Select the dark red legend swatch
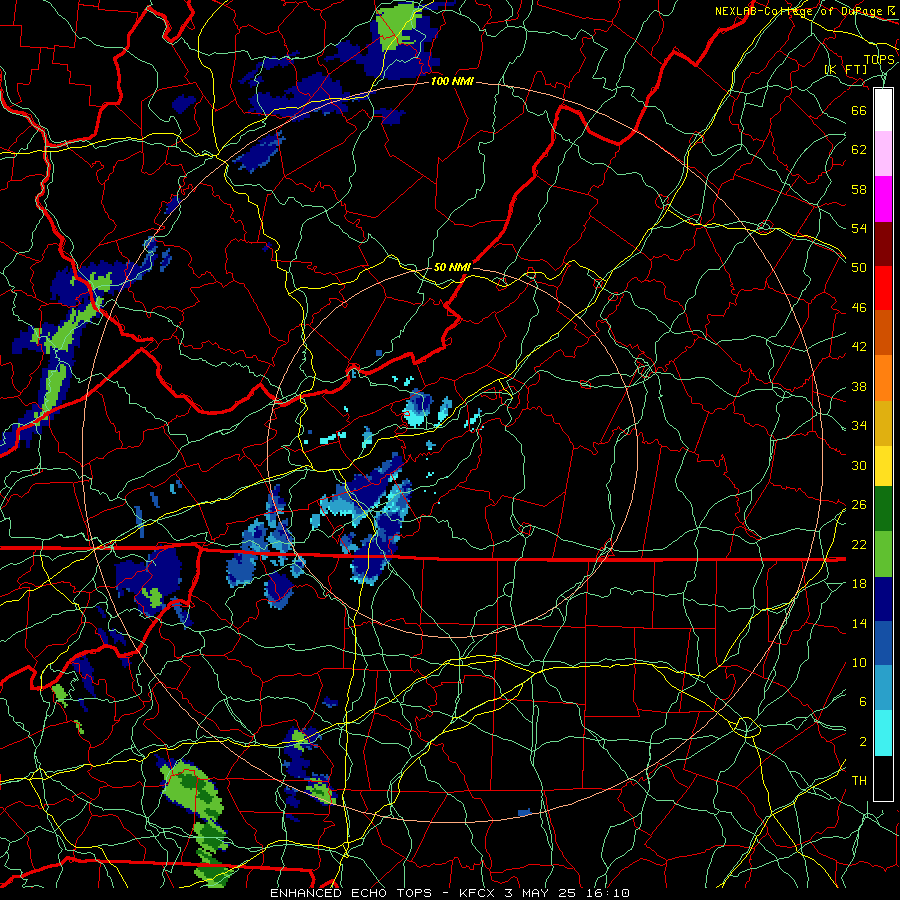This screenshot has height=900, width=900. pyautogui.click(x=883, y=244)
